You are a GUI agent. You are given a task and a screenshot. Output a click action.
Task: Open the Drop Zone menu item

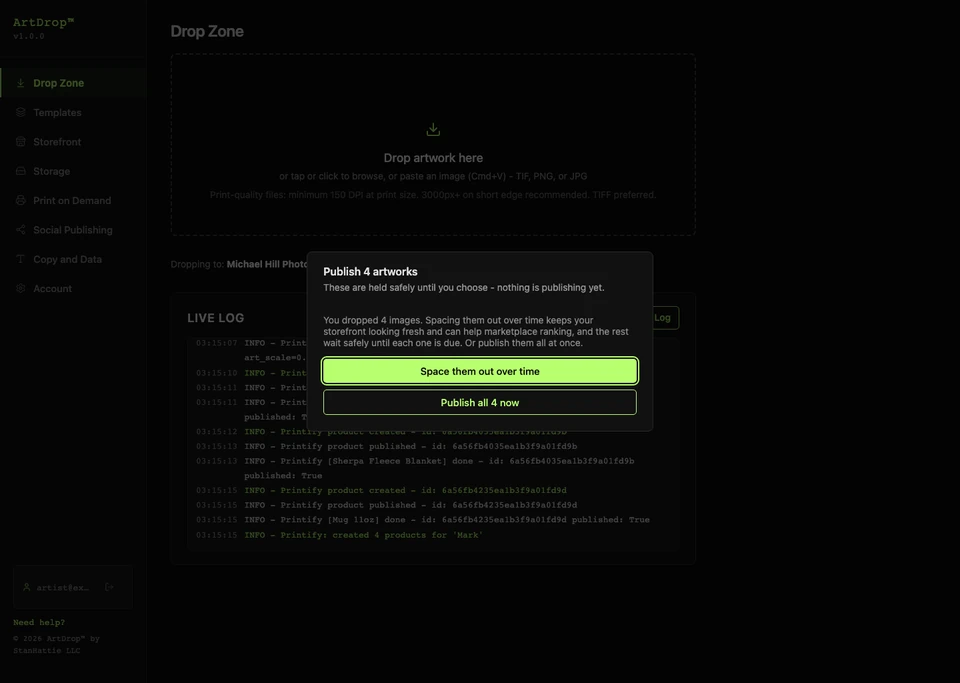coord(72,83)
